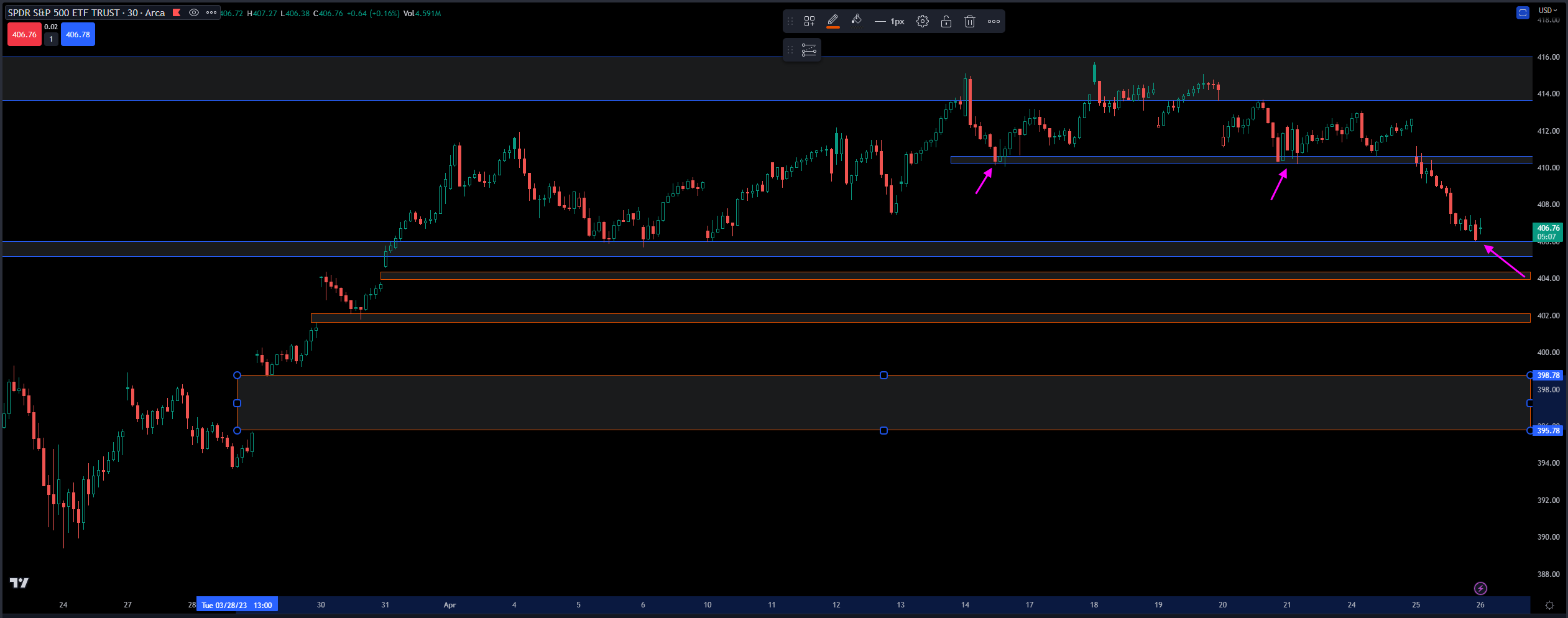Viewport: 1568px width, 618px height.
Task: Toggle lock on the selected drawing
Action: [946, 22]
